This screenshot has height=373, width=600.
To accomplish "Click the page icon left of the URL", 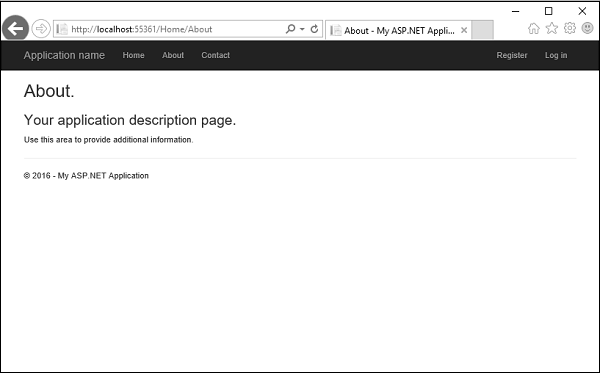I will 62,29.
